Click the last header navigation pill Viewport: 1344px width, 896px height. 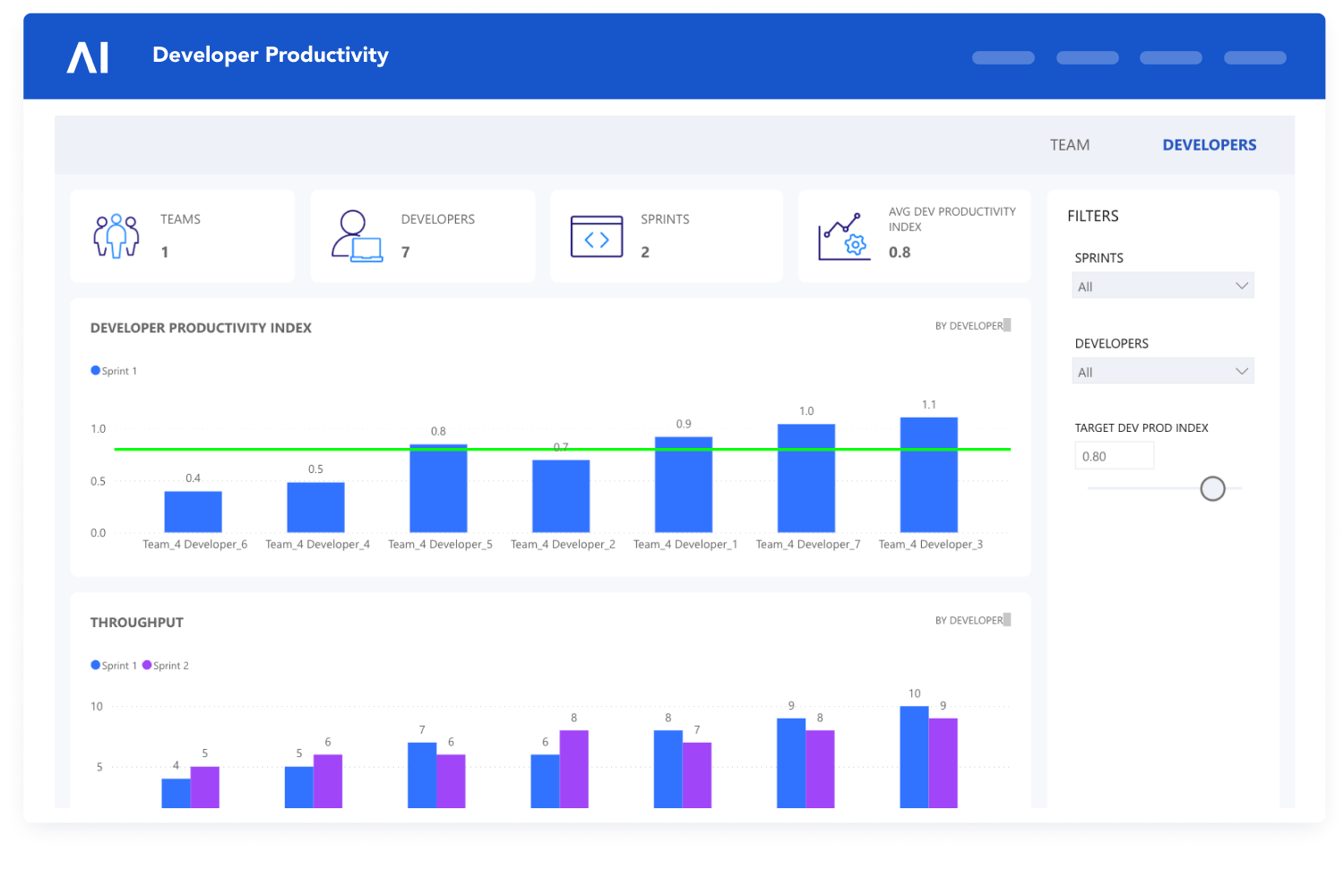pos(1254,58)
